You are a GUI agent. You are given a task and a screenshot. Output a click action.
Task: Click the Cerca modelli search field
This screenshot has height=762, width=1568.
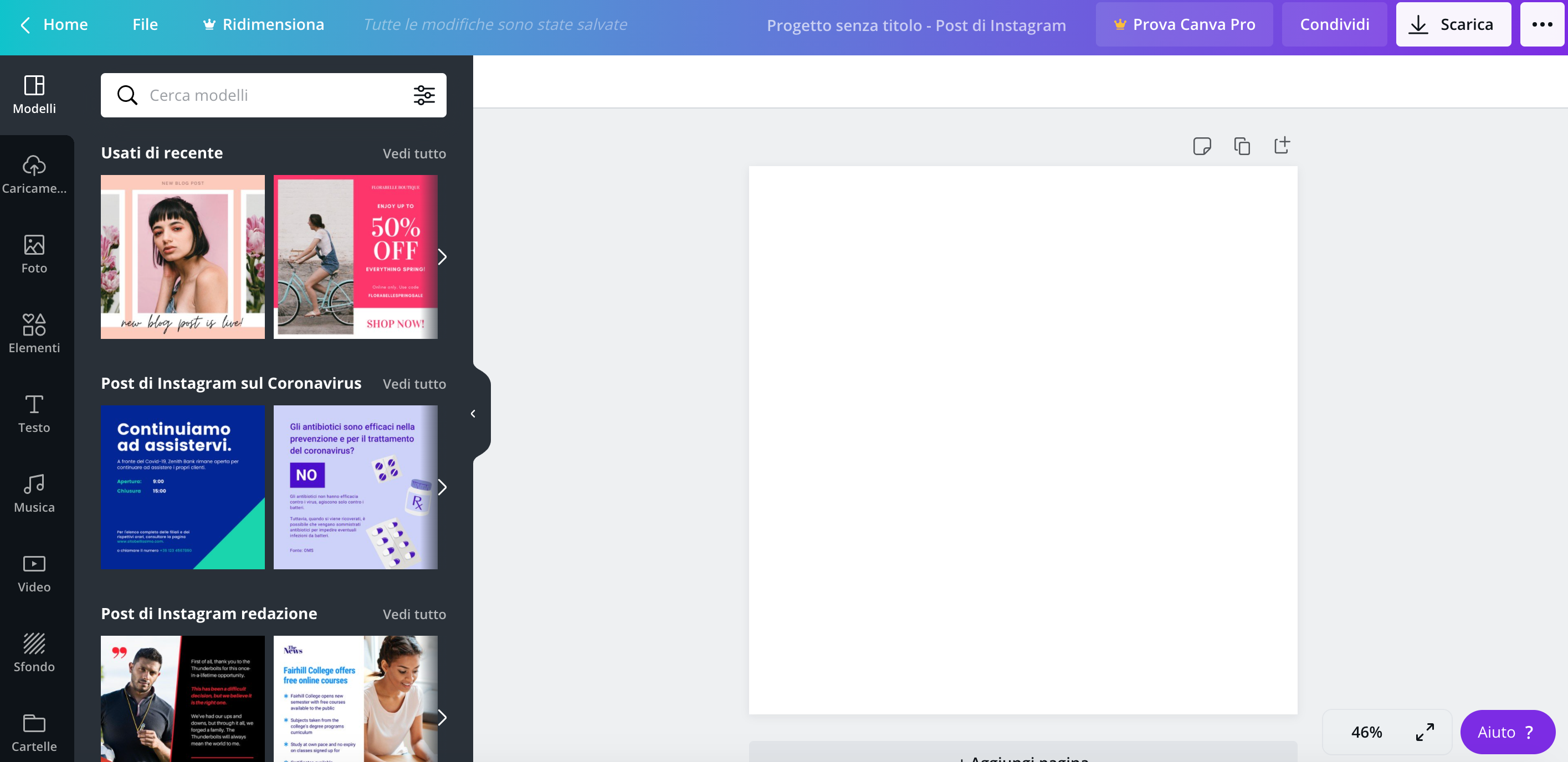273,95
